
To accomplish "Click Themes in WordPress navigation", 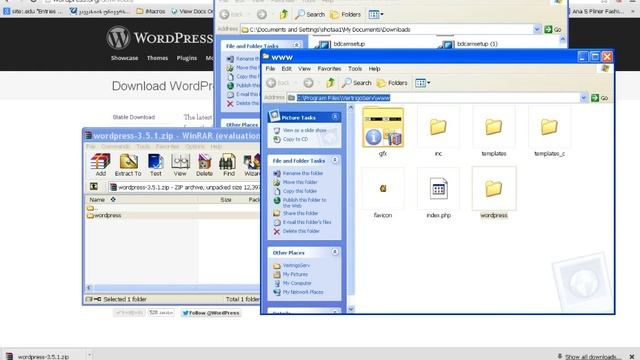I will pyautogui.click(x=158, y=58).
